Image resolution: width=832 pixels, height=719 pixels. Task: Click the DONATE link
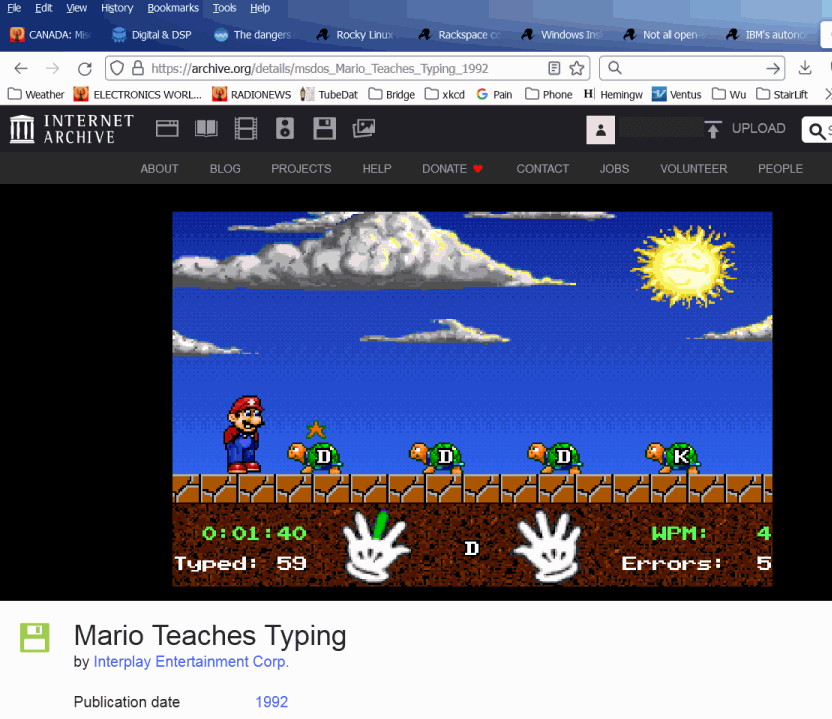click(452, 169)
